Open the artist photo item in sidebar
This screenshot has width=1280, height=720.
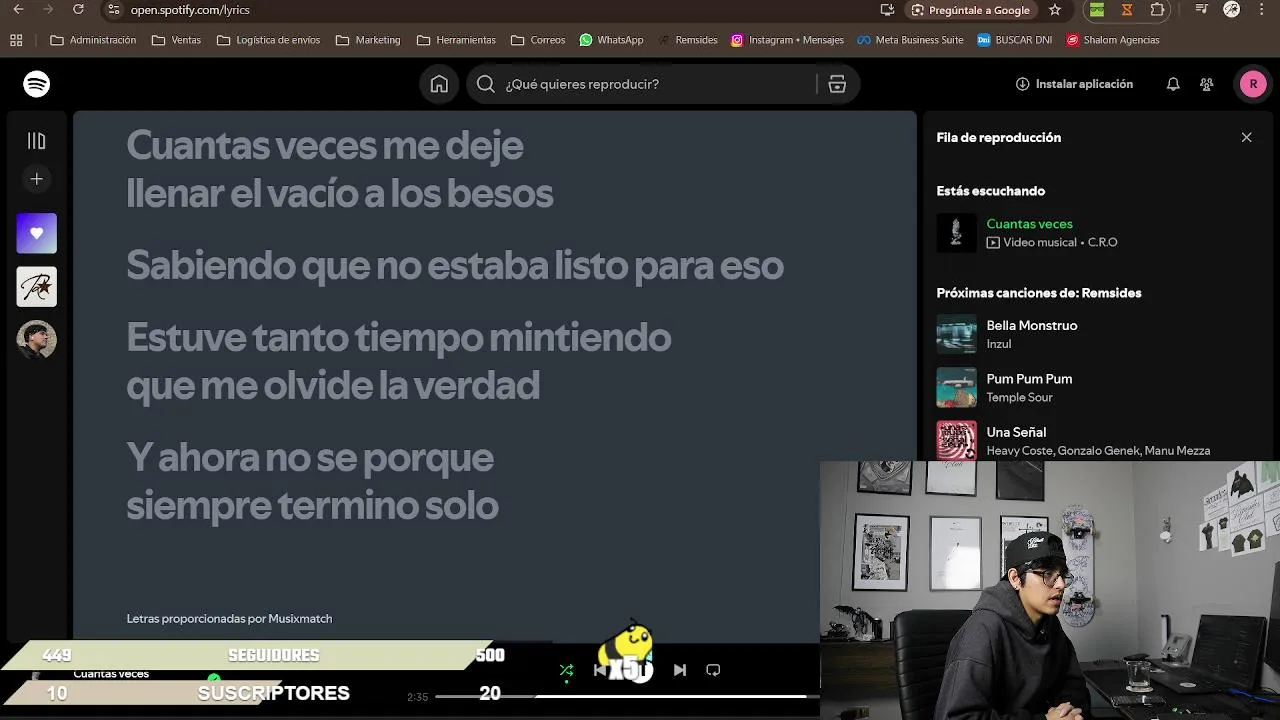[37, 340]
